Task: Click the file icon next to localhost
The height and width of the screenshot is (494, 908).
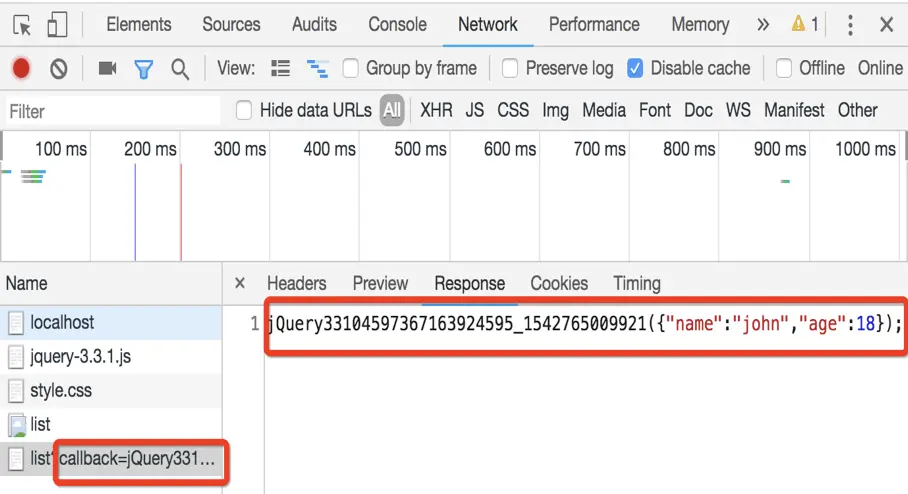Action: pyautogui.click(x=16, y=323)
